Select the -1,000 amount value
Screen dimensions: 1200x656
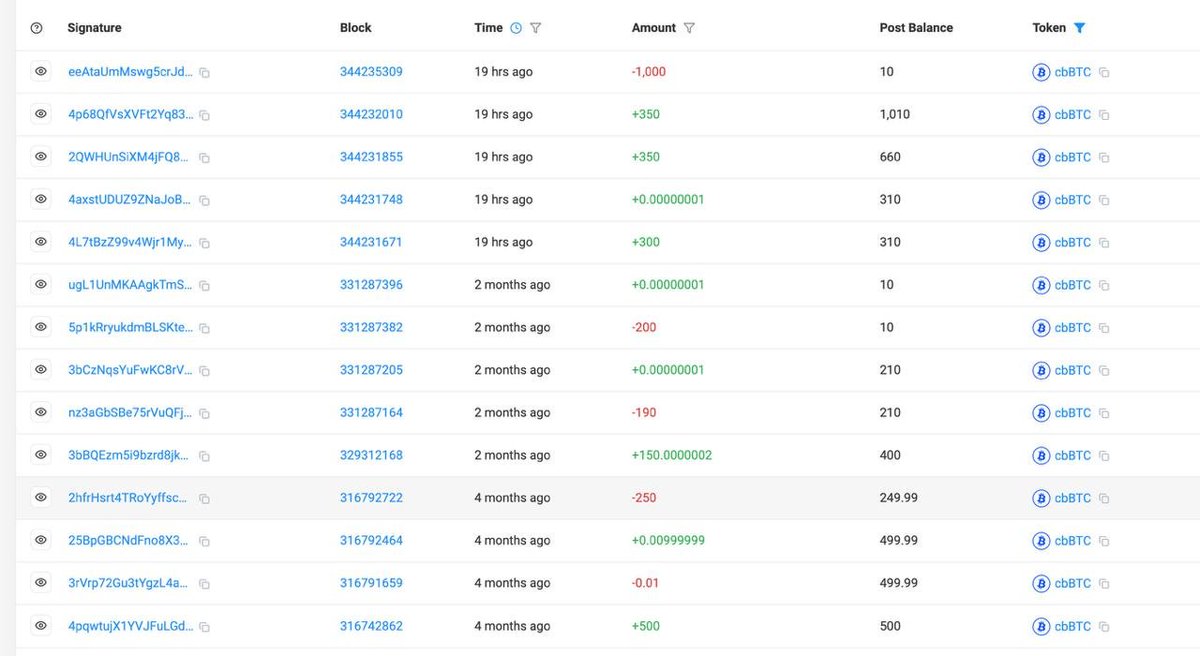tap(649, 72)
